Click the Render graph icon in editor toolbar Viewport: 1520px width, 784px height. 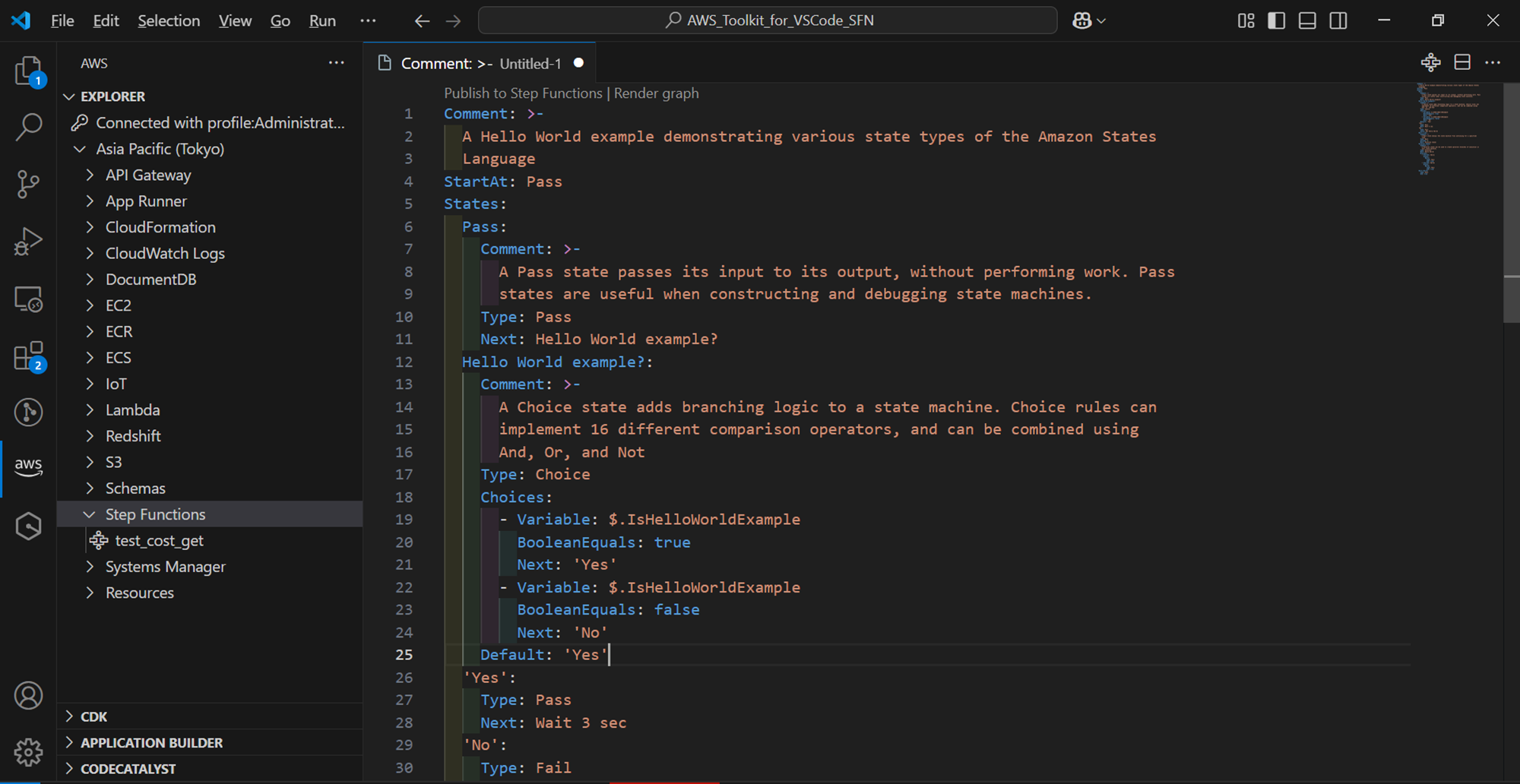tap(1430, 63)
